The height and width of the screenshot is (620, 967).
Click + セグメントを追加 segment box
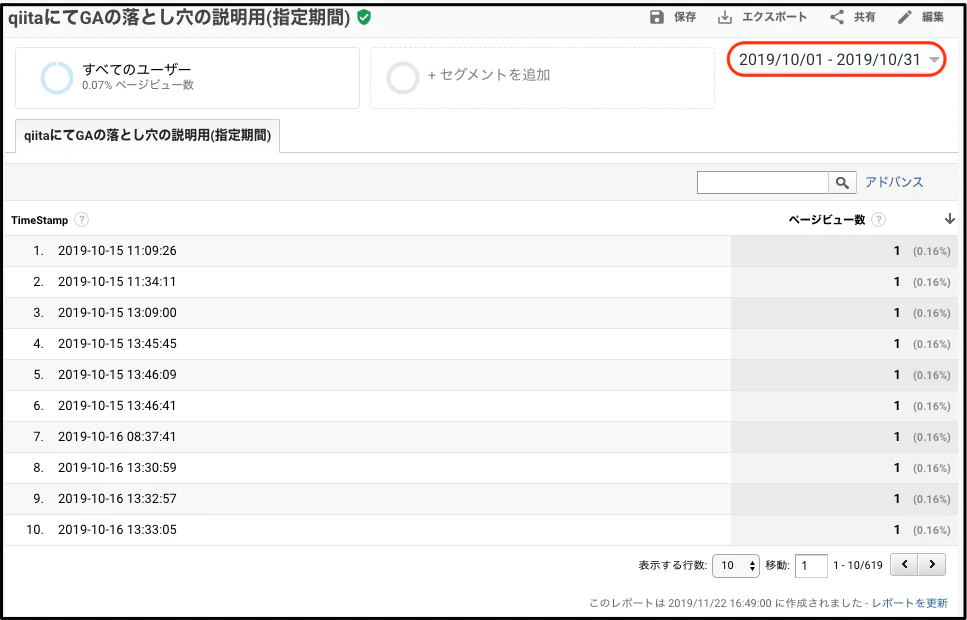point(542,78)
